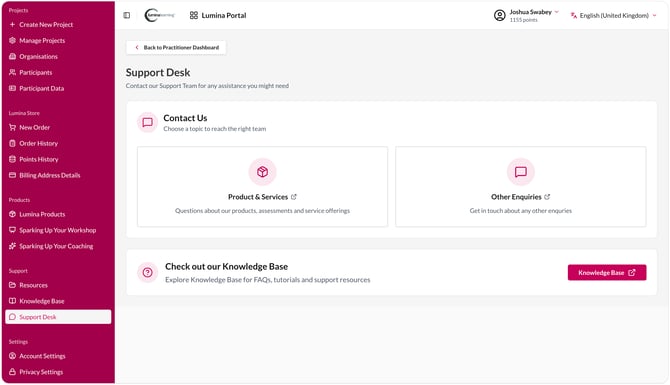
Task: Select Participants in the sidebar
Action: 58,72
